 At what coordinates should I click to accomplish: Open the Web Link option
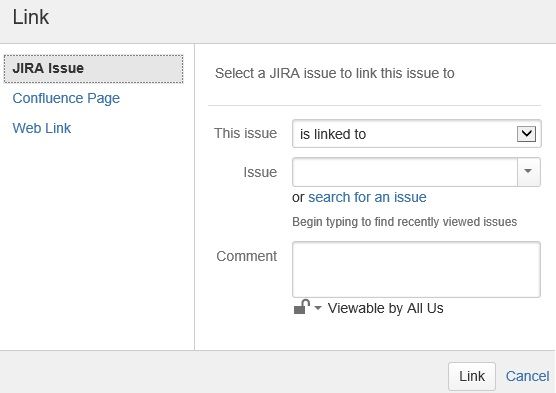tap(41, 128)
